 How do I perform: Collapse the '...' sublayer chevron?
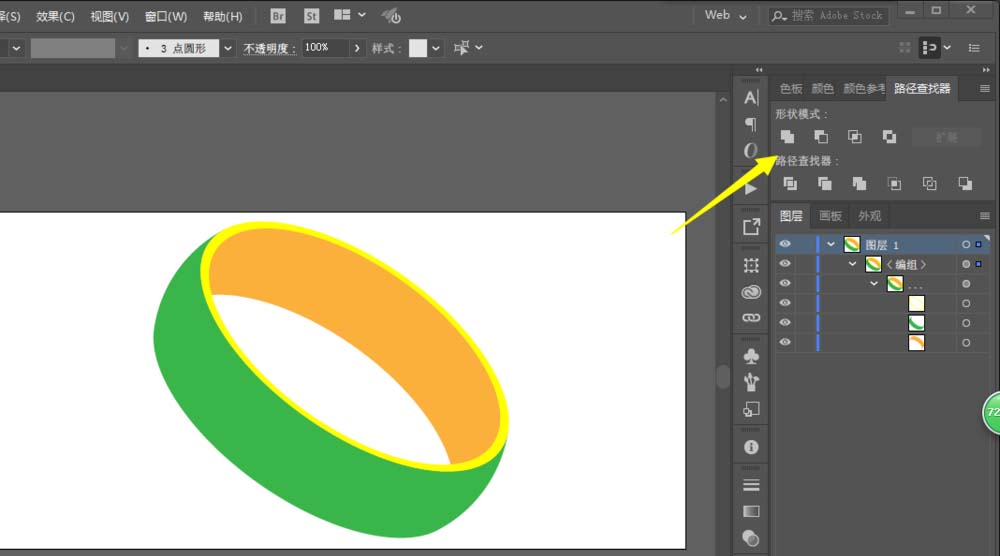point(874,283)
